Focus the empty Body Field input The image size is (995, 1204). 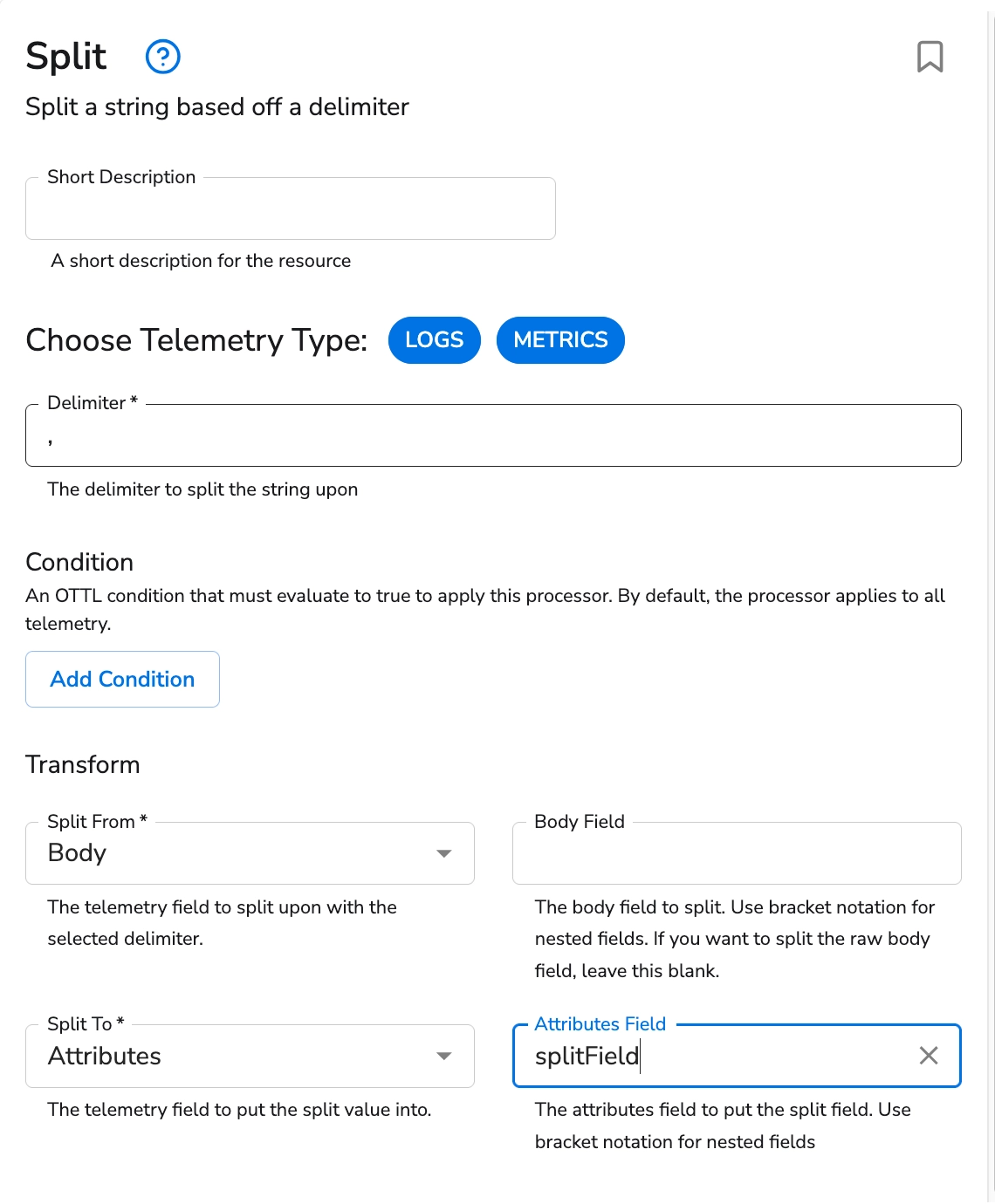[736, 853]
